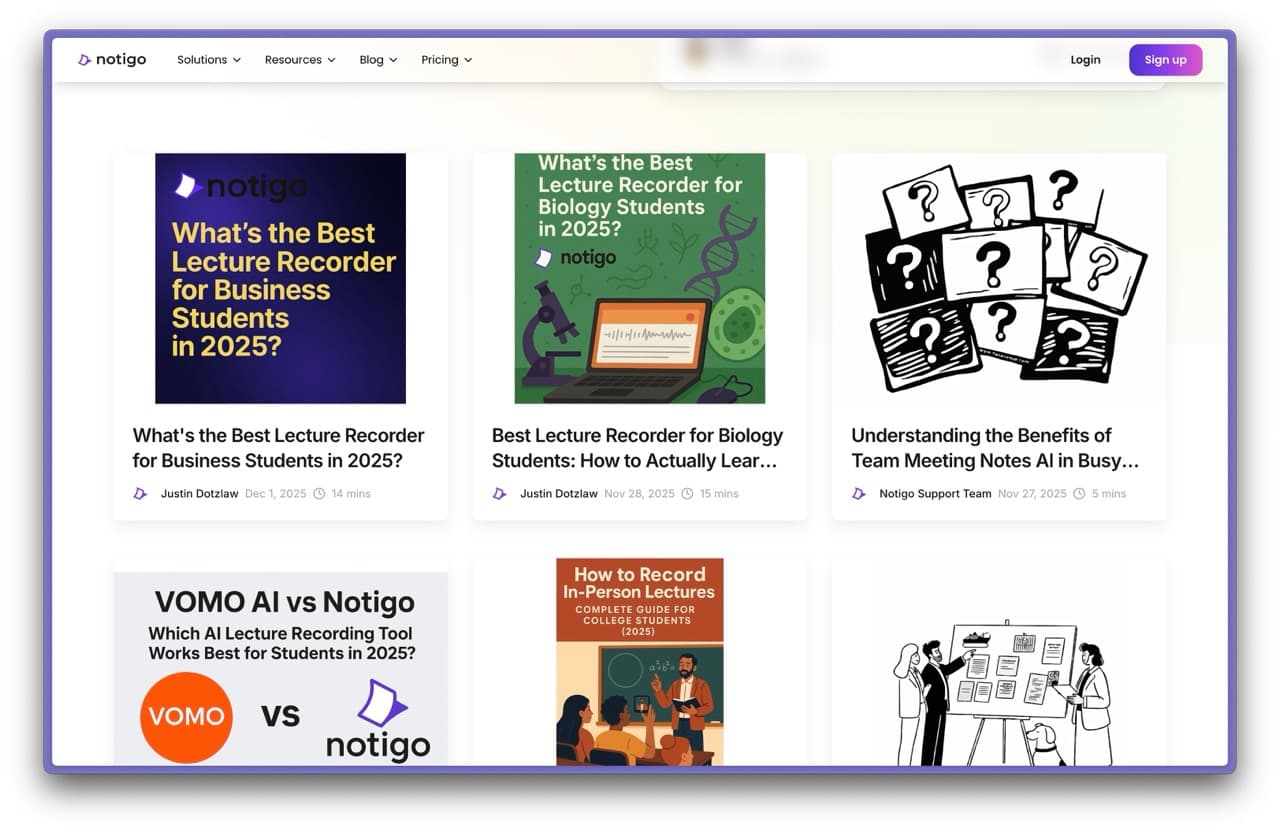Click the author icon beside Notigo Support Team

point(858,493)
